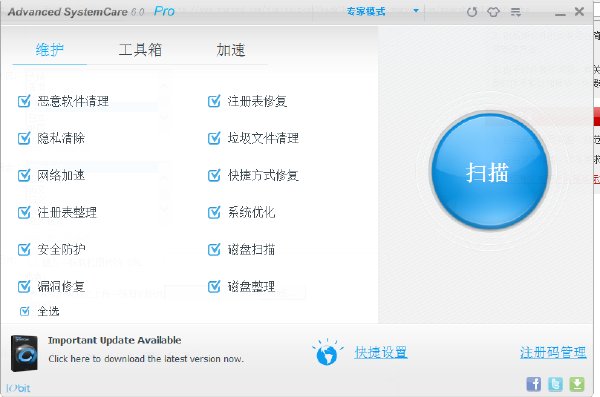Click the green download icon
Image resolution: width=600 pixels, height=397 pixels.
pos(577,384)
